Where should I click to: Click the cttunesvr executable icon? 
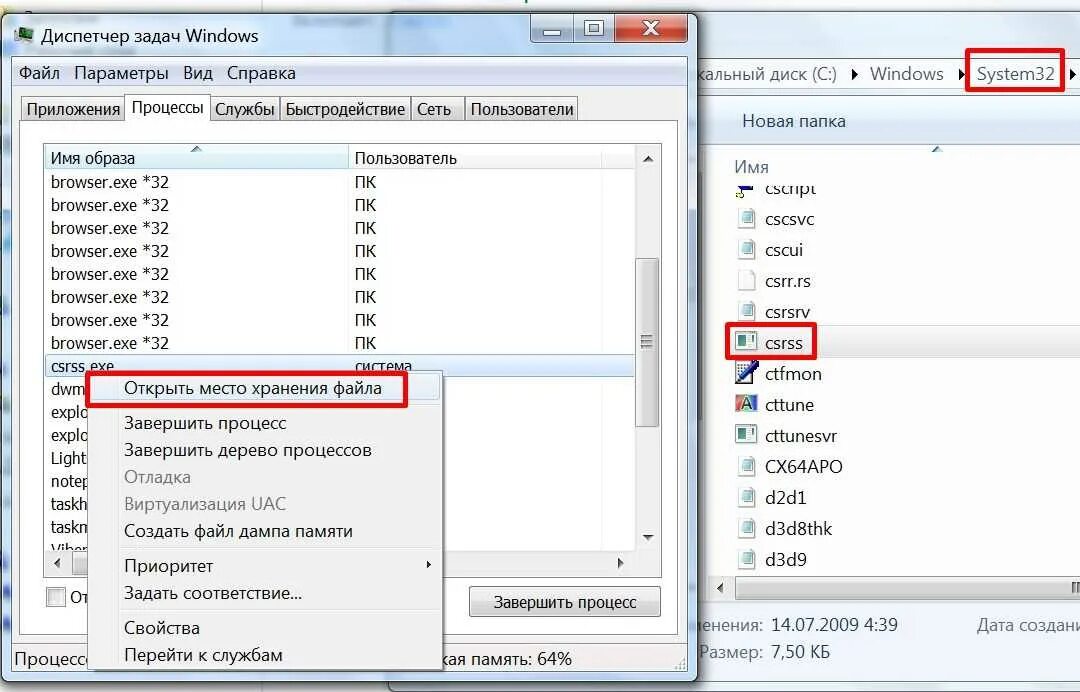(x=746, y=435)
